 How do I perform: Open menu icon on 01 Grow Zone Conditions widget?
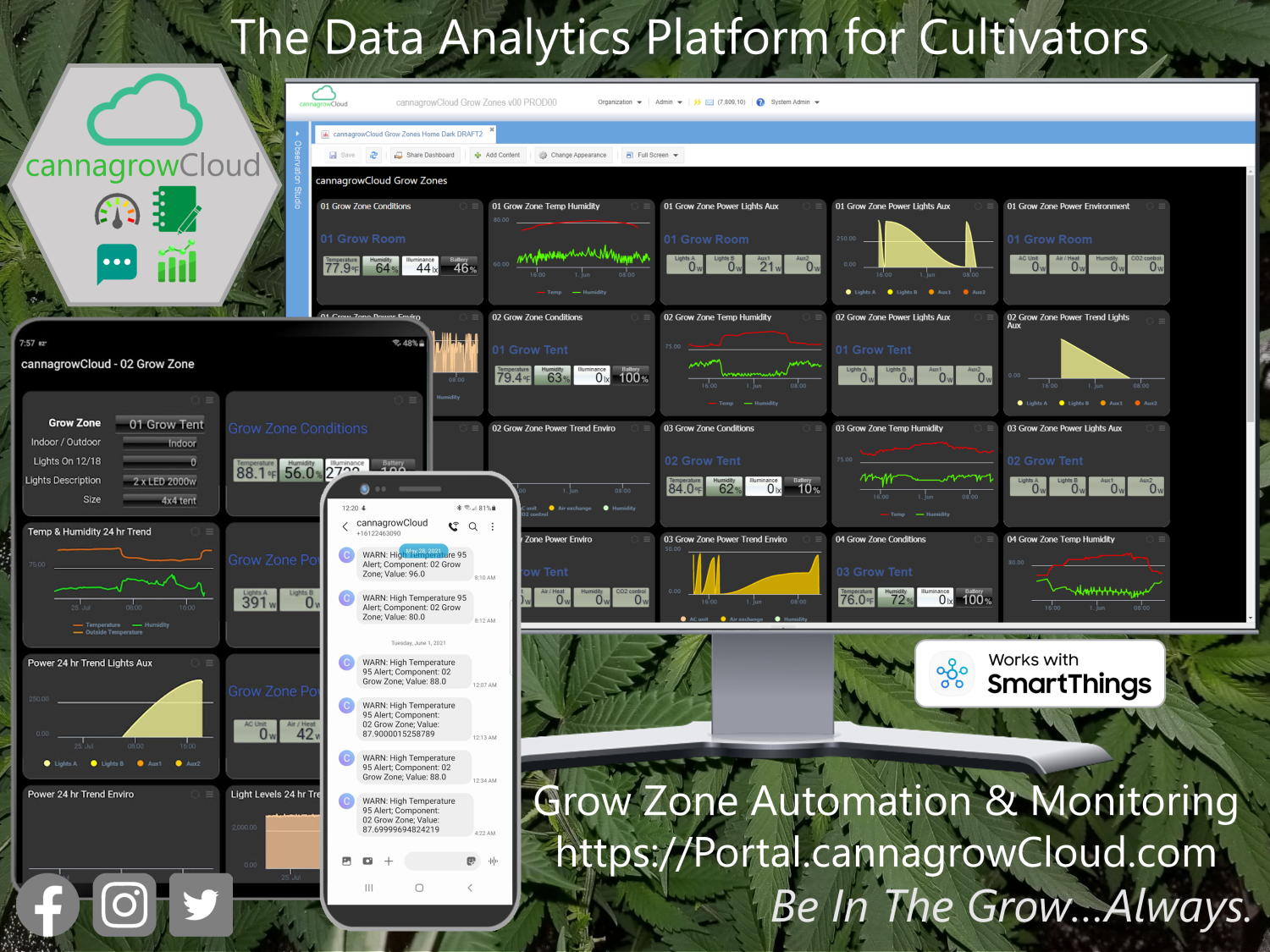(x=475, y=206)
